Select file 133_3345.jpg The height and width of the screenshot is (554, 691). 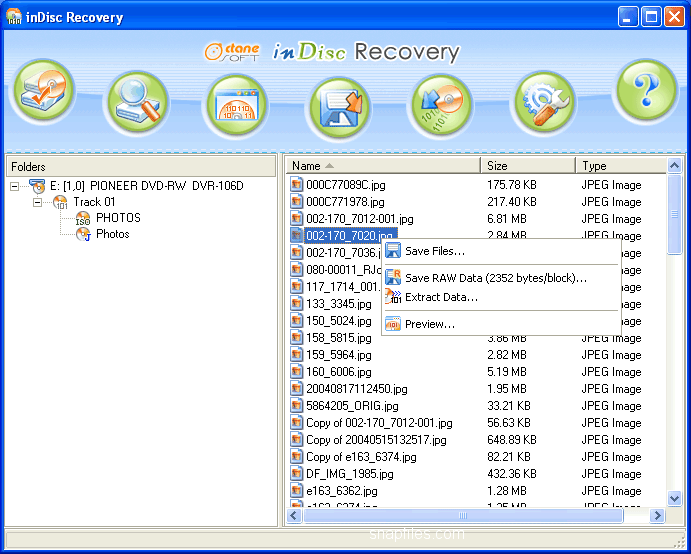(x=338, y=304)
